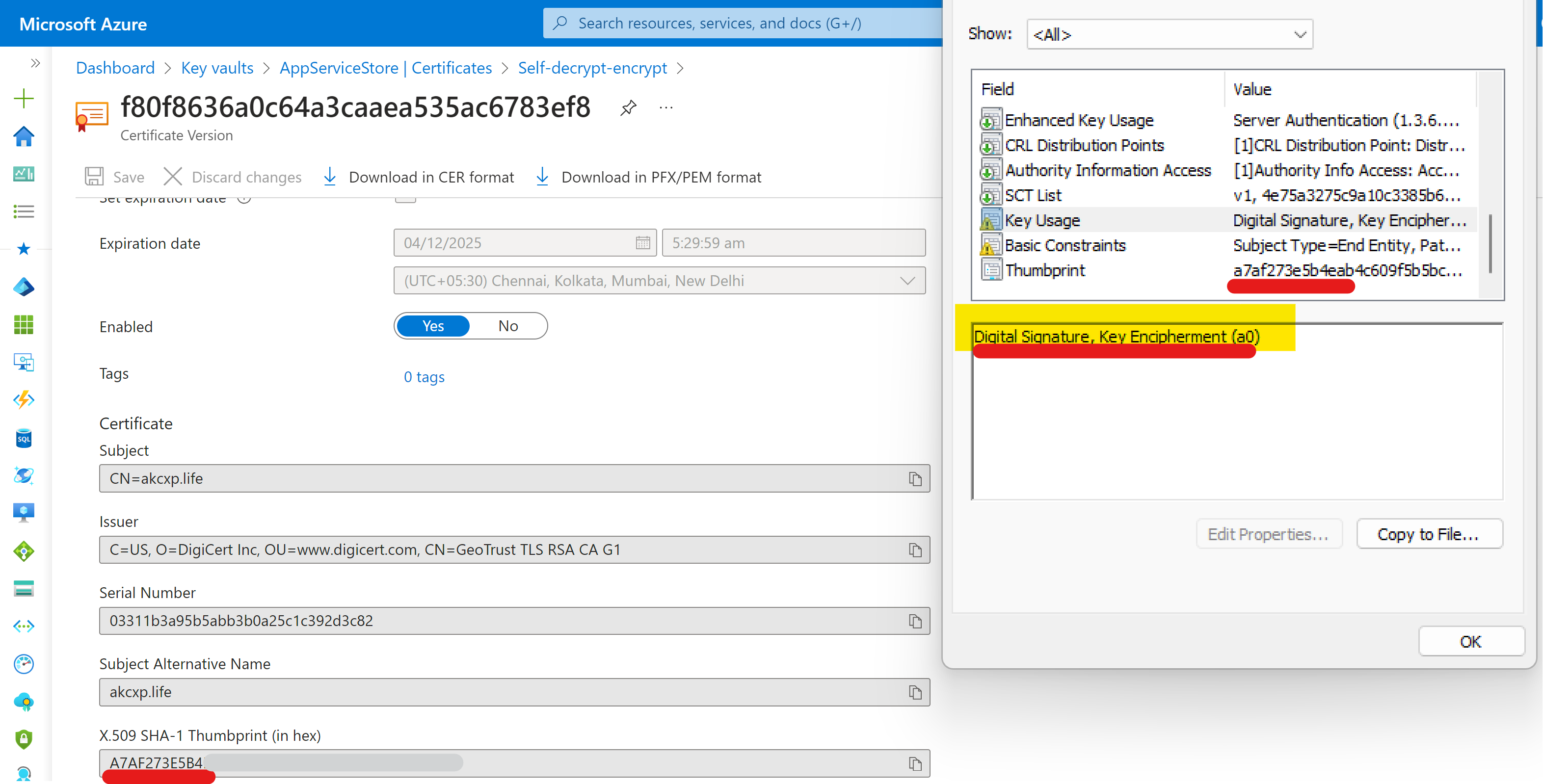
Task: Select the Home icon in the sidebar
Action: [24, 136]
